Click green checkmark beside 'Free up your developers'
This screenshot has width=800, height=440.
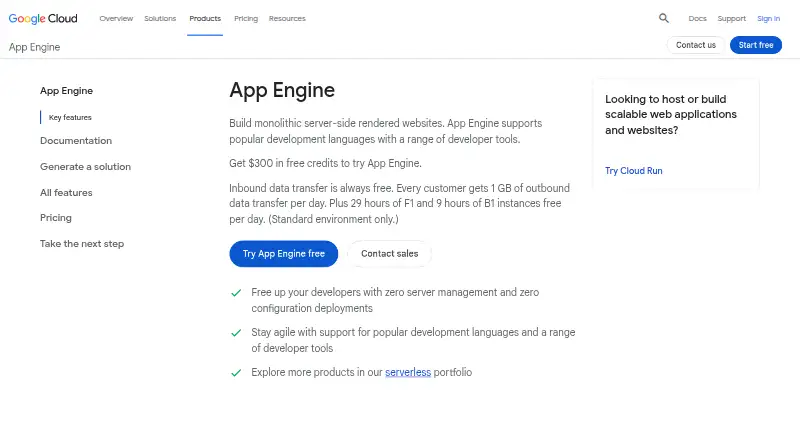[236, 293]
